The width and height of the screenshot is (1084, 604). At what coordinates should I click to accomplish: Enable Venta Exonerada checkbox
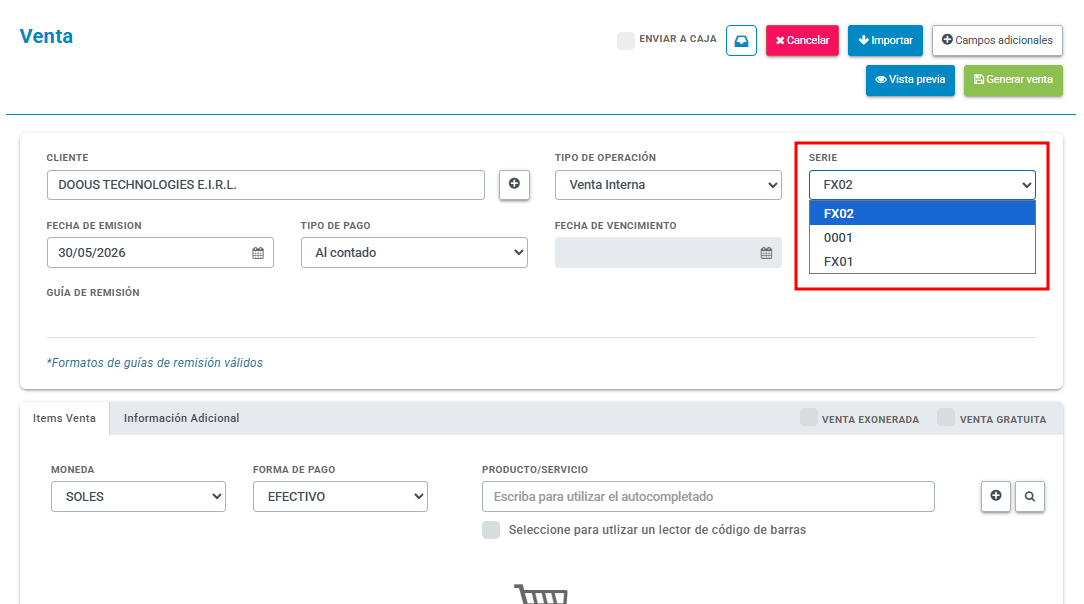click(x=808, y=417)
